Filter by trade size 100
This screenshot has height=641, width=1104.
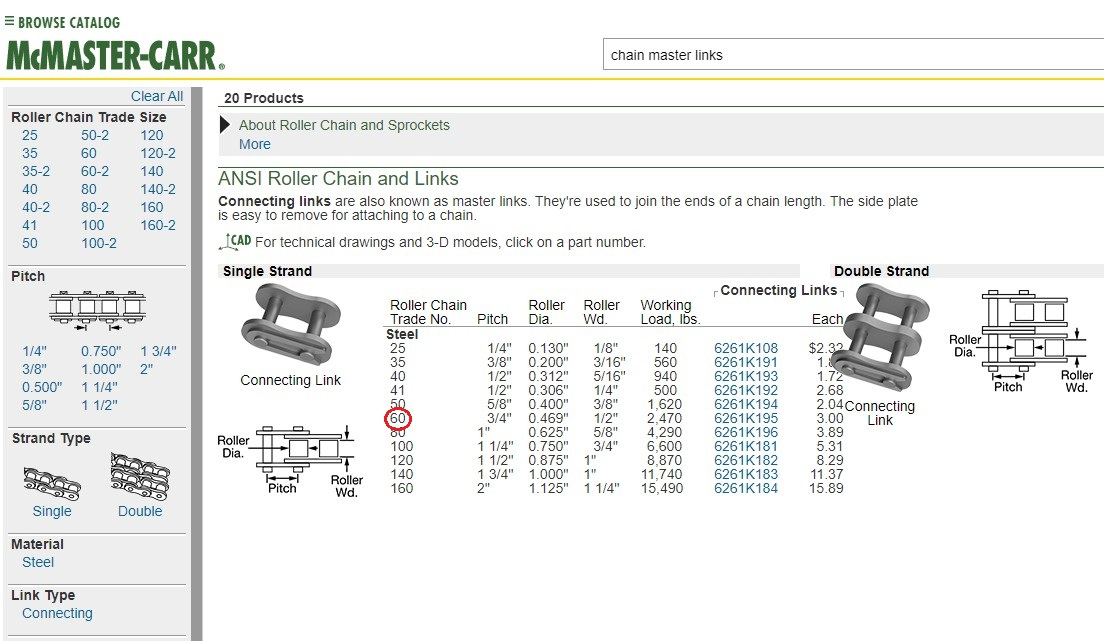point(93,225)
